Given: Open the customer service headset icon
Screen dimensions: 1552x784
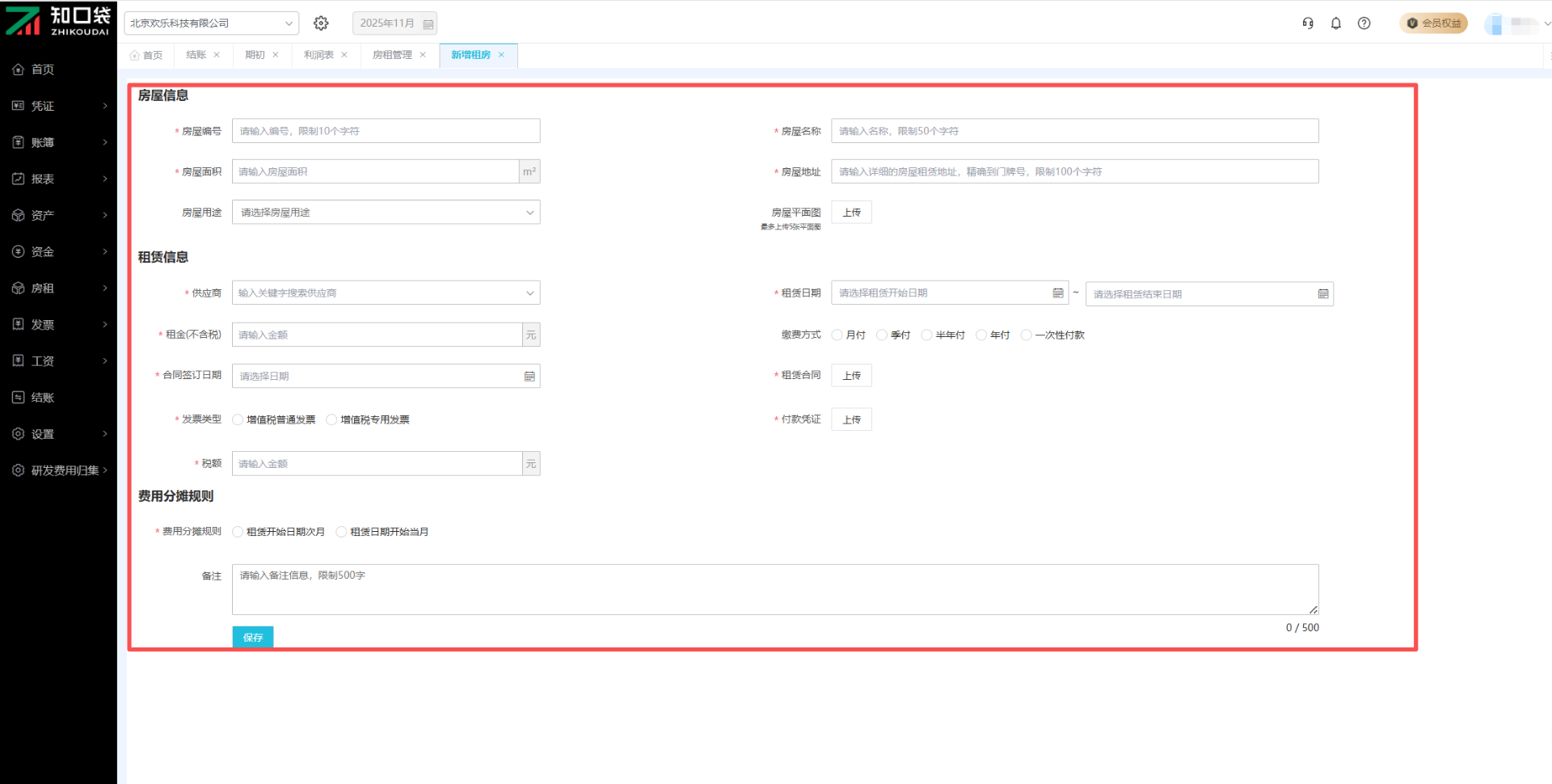Looking at the screenshot, I should coord(1308,23).
